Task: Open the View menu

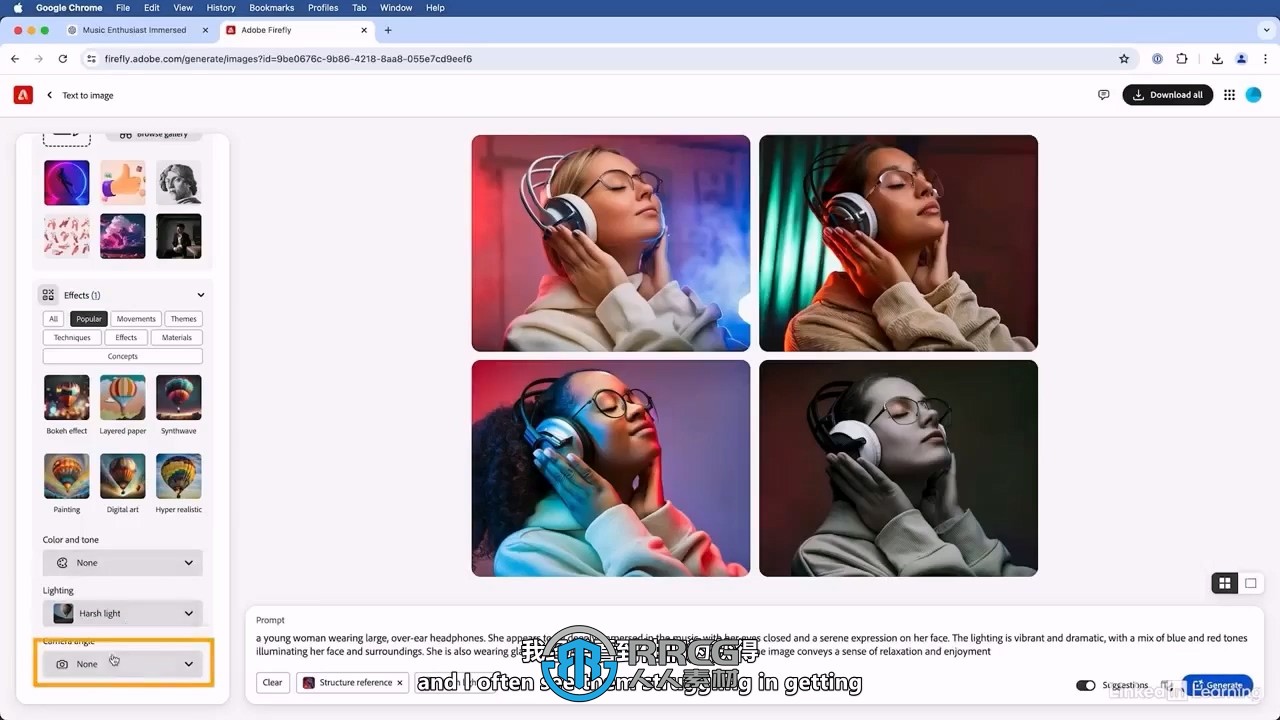Action: [183, 7]
